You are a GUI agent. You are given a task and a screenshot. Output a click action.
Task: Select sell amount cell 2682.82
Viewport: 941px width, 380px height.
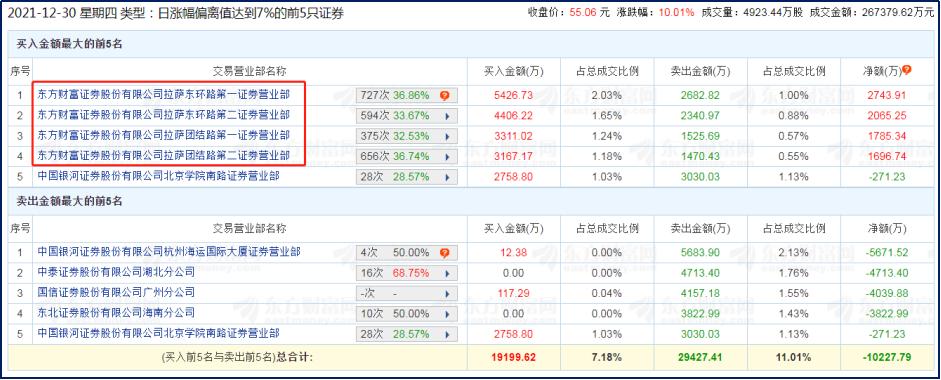pyautogui.click(x=700, y=95)
